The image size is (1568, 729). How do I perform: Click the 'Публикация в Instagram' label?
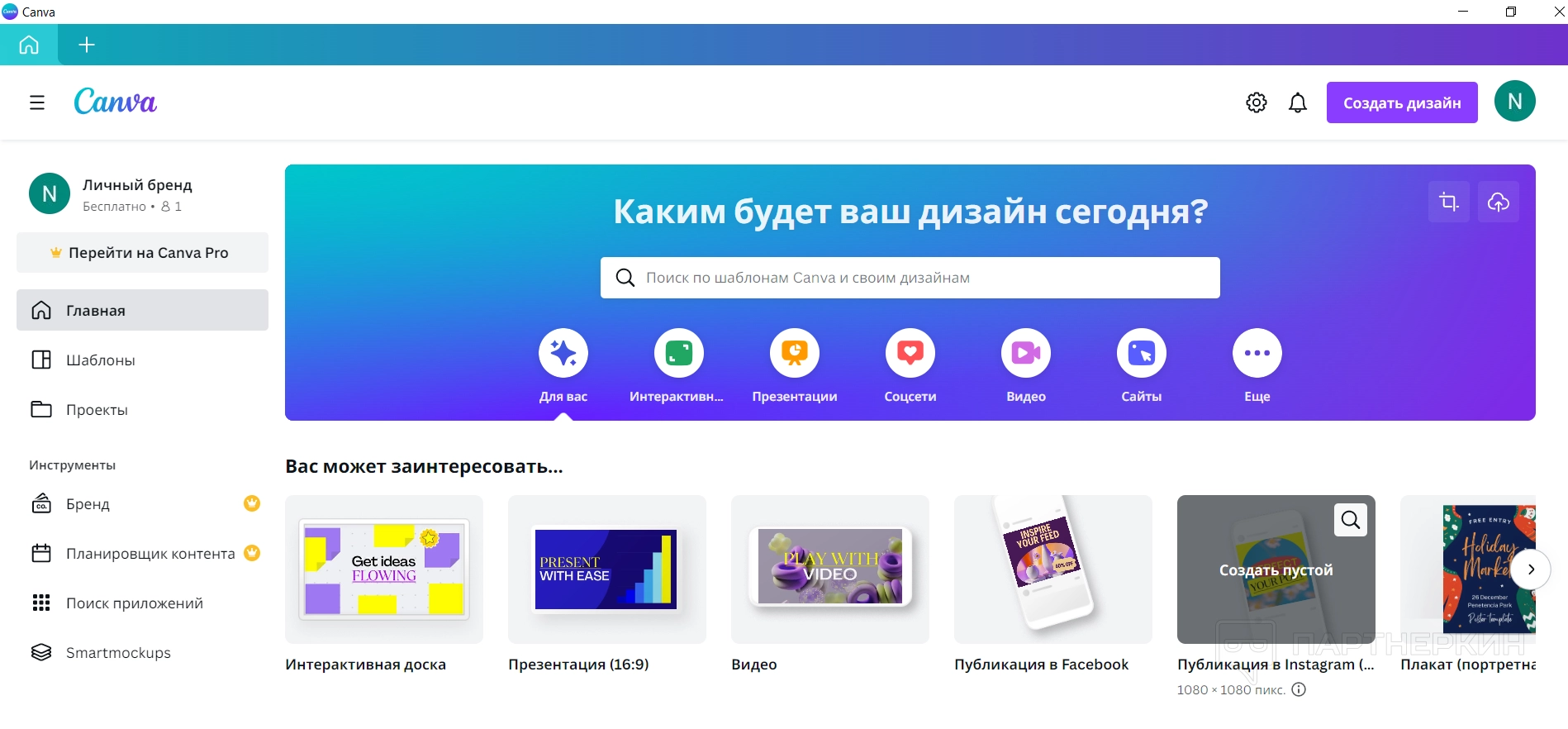tap(1276, 665)
